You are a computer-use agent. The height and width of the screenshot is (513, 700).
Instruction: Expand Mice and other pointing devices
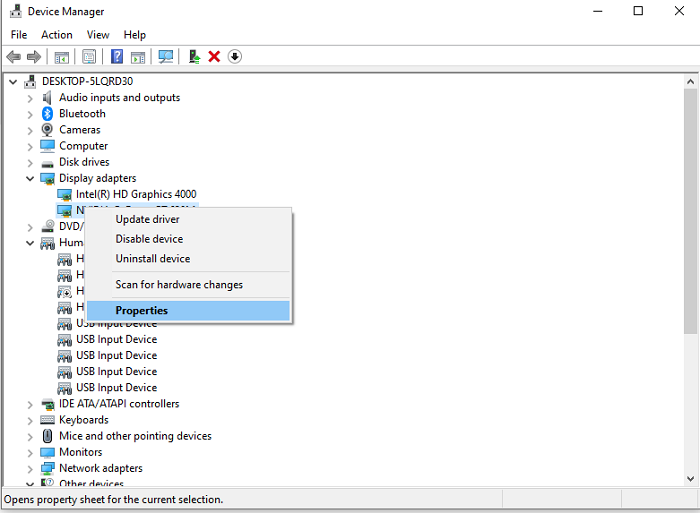click(30, 437)
